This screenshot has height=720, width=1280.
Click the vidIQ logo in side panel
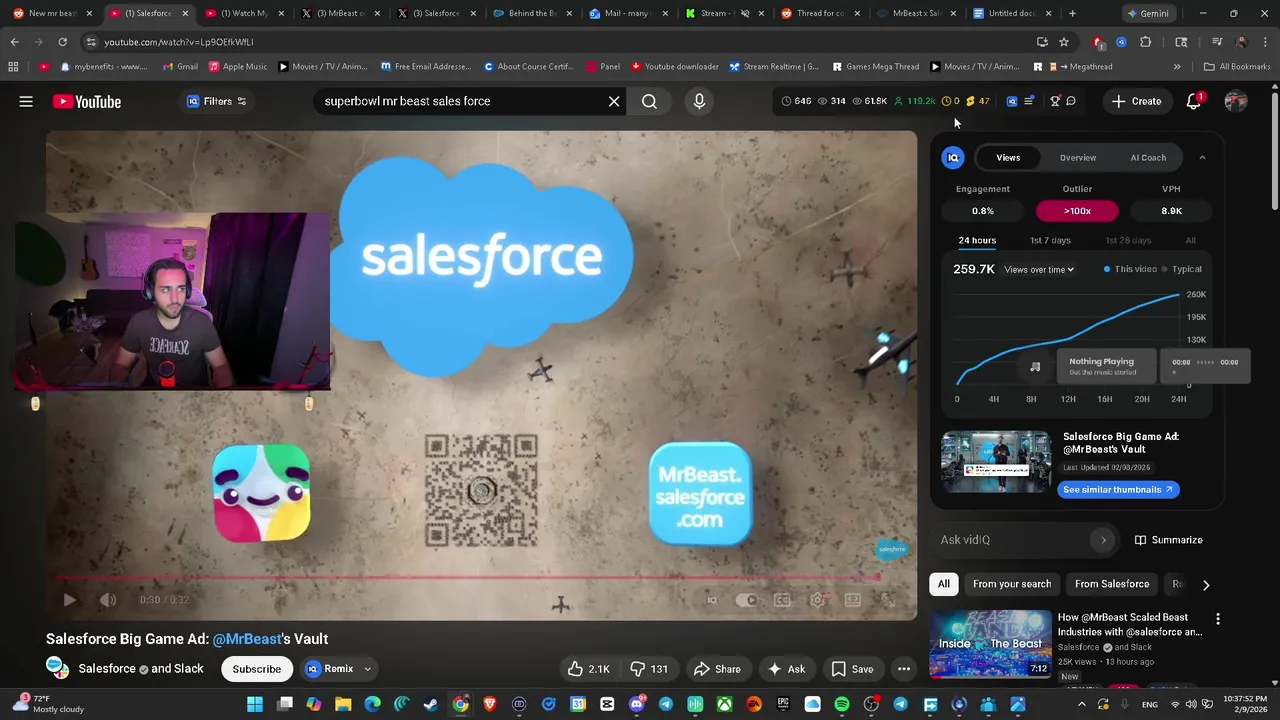click(x=953, y=157)
